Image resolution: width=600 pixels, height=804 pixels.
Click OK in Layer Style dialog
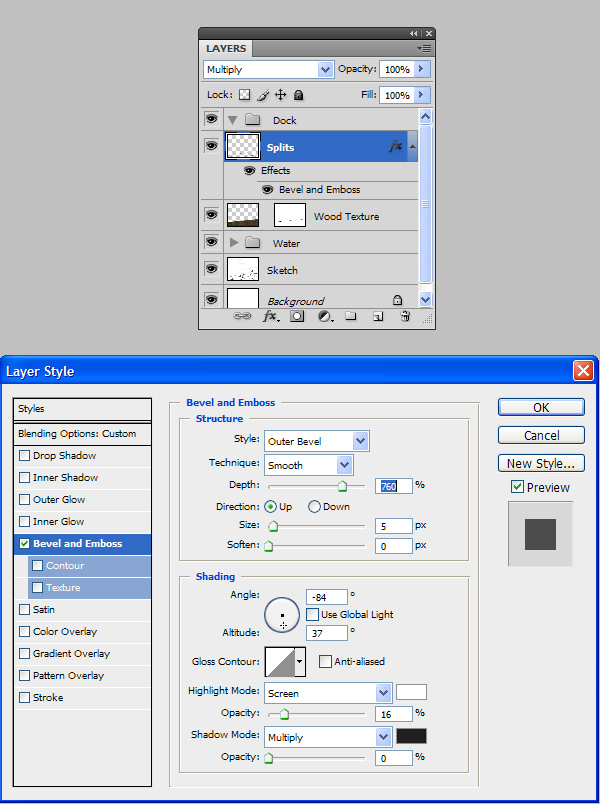[x=541, y=408]
